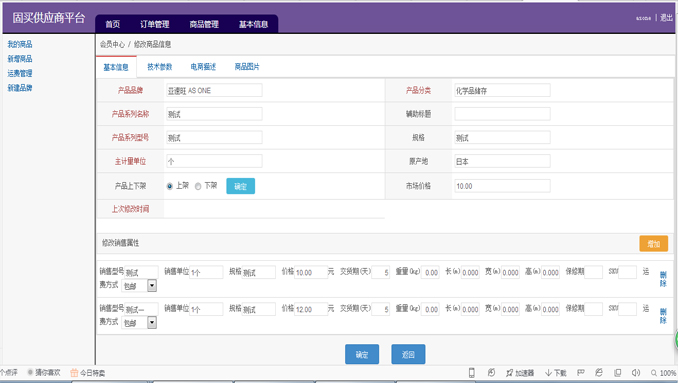678x383 pixels.
Task: Click the 会员中心 breadcrumb
Action: (x=112, y=44)
